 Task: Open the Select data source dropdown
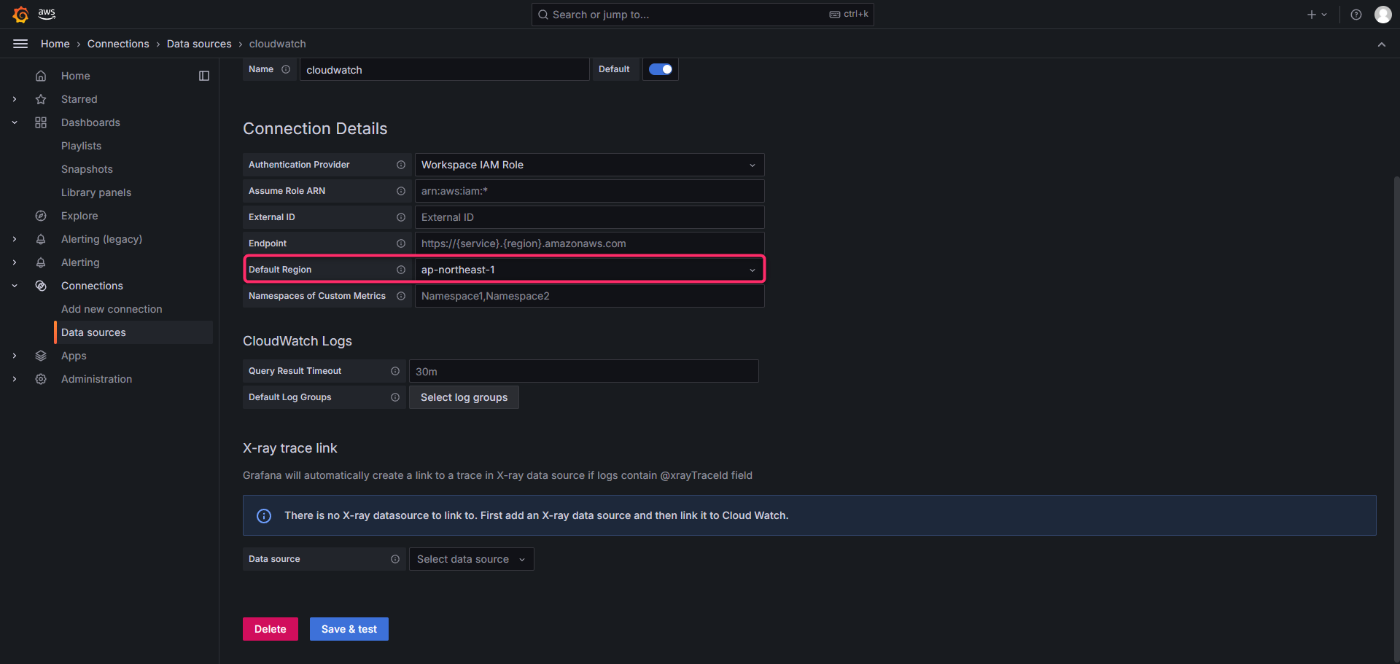[471, 559]
